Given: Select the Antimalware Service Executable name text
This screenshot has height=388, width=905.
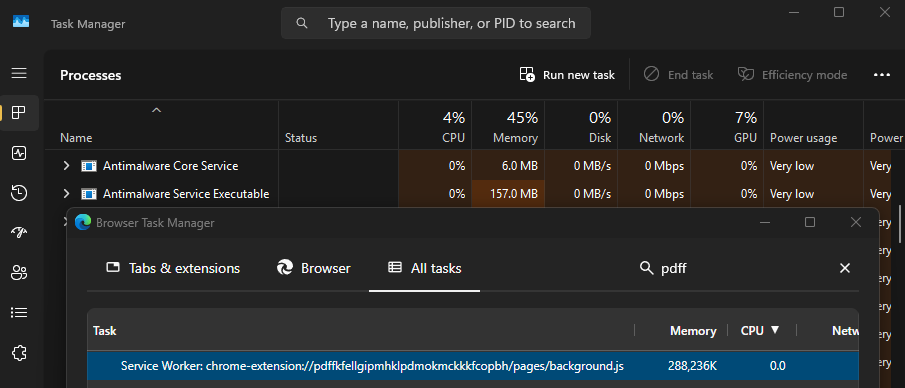Looking at the screenshot, I should click(186, 194).
